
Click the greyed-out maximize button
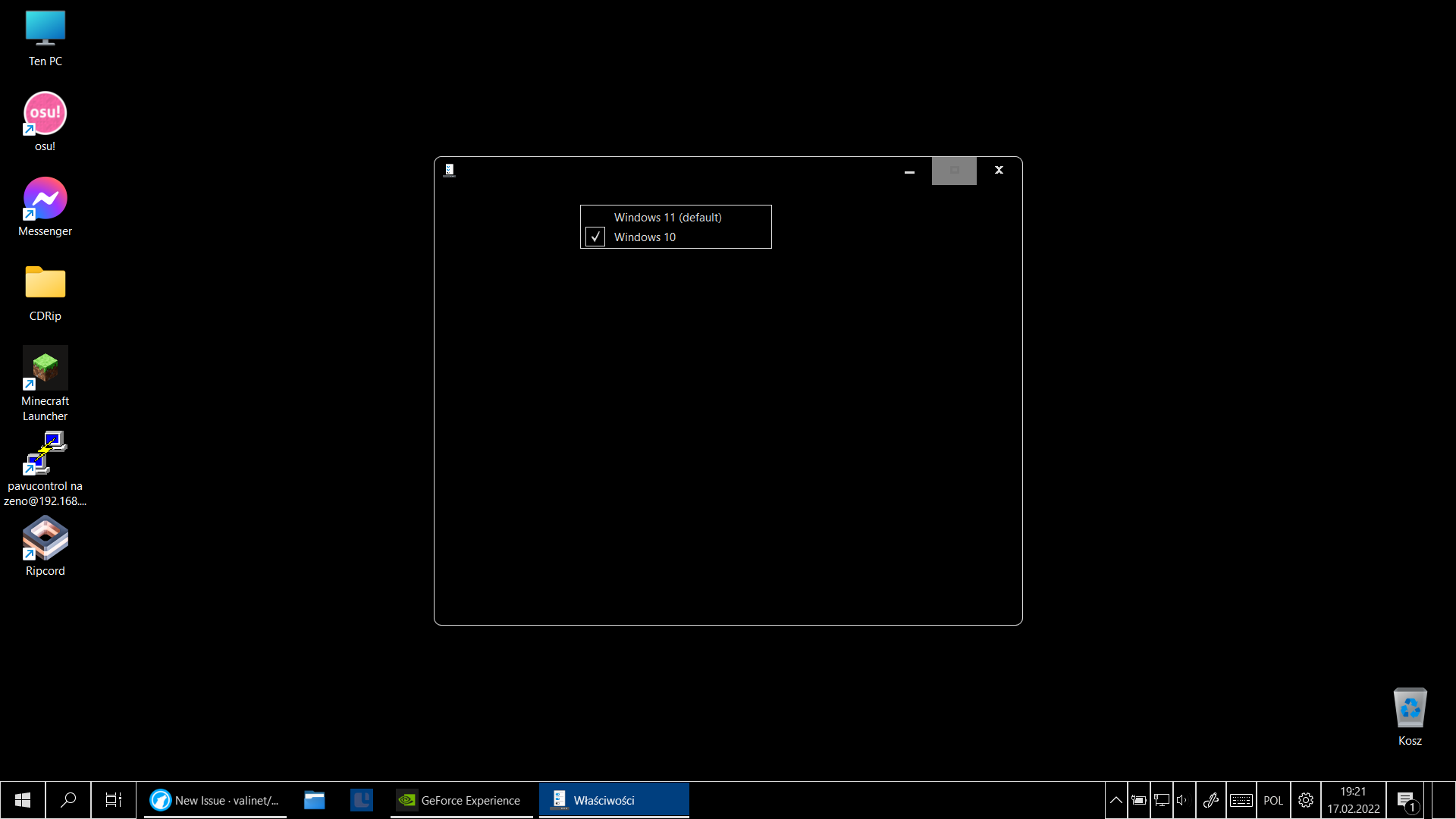tap(954, 171)
